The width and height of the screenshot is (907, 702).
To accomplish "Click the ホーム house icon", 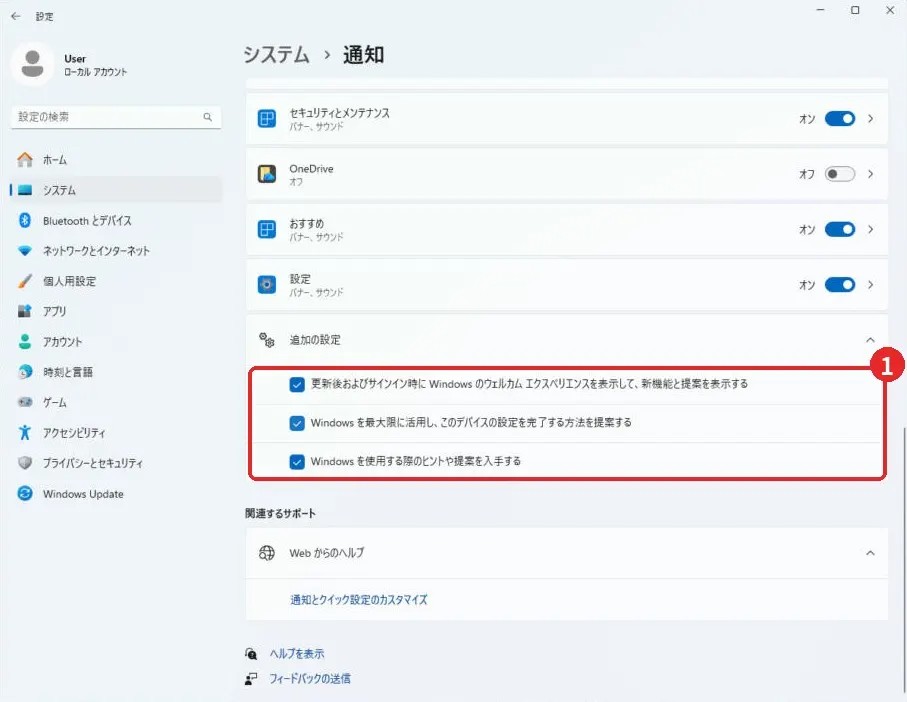I will (25, 160).
